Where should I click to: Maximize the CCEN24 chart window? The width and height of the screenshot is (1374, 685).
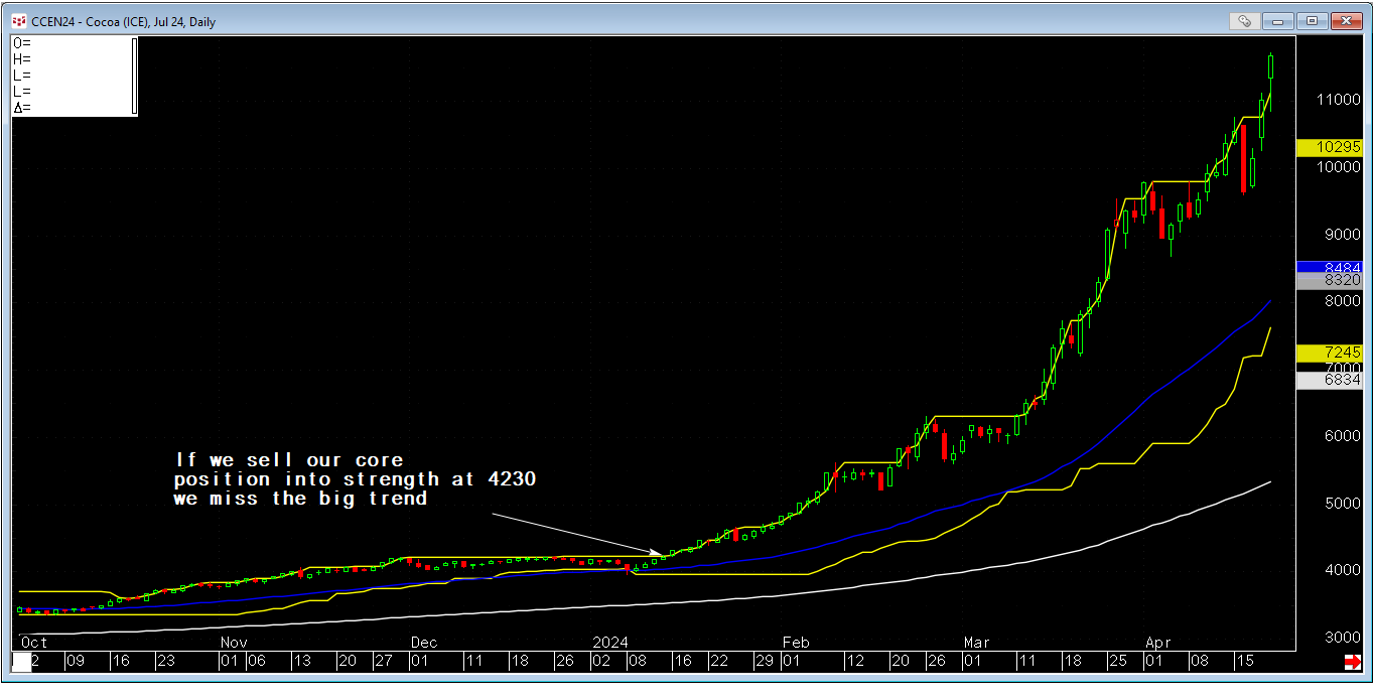[x=1312, y=20]
